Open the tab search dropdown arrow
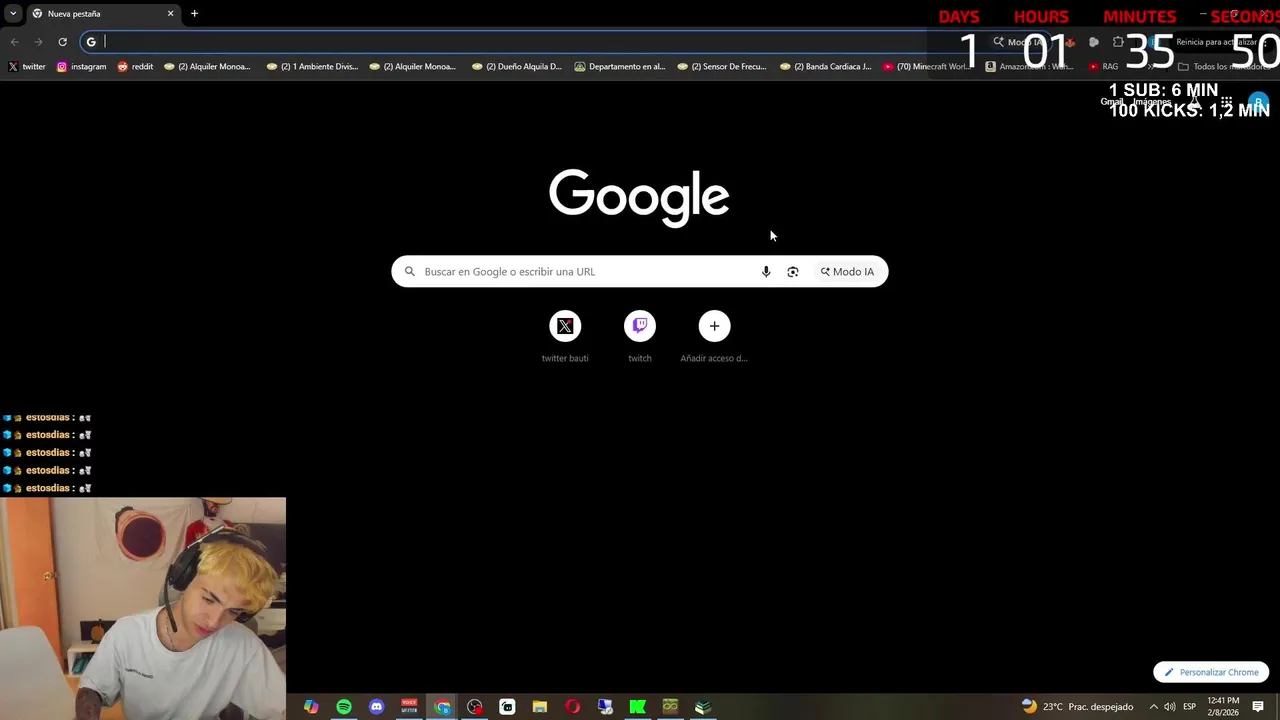The image size is (1280, 720). tap(13, 14)
